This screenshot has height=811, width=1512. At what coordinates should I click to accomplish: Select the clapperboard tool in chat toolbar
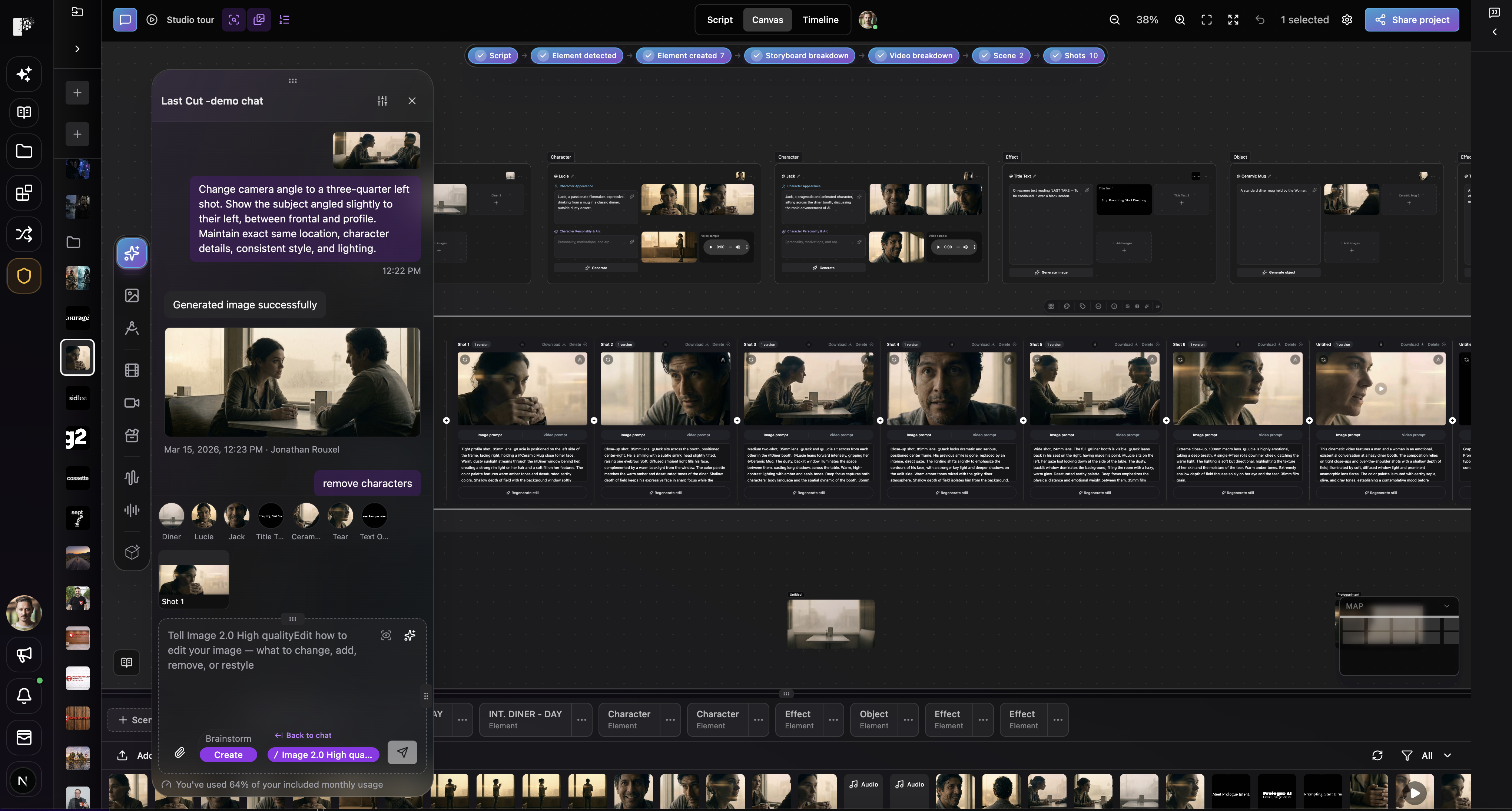tap(132, 435)
